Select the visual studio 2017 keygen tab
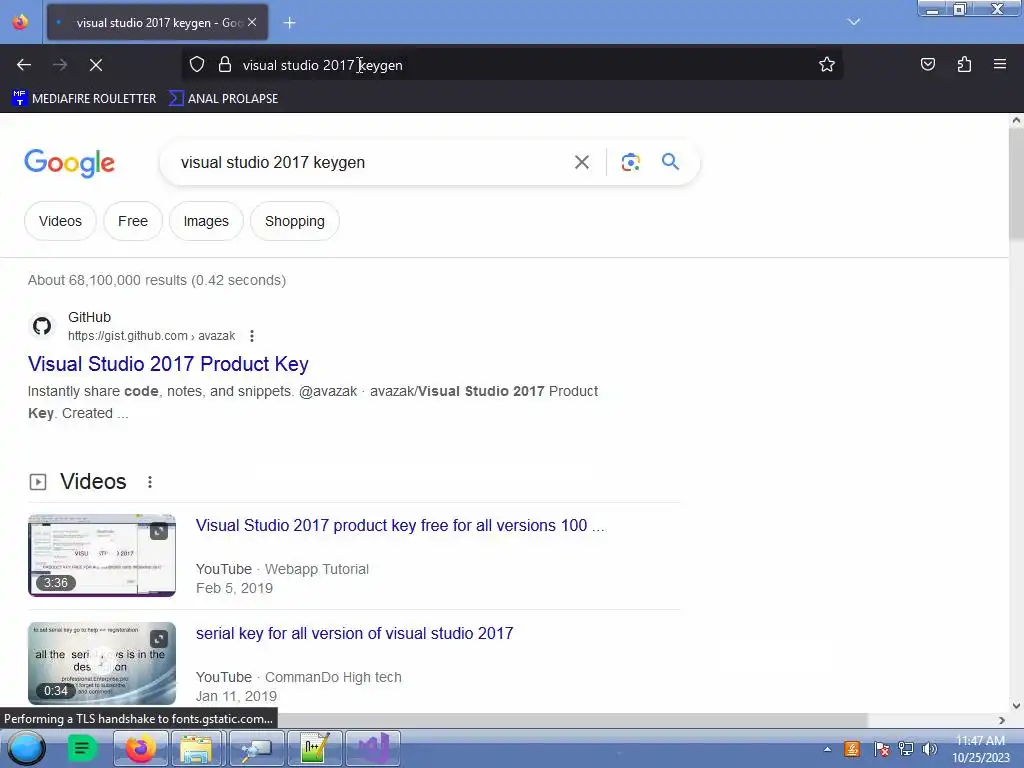This screenshot has height=768, width=1024. tap(157, 23)
